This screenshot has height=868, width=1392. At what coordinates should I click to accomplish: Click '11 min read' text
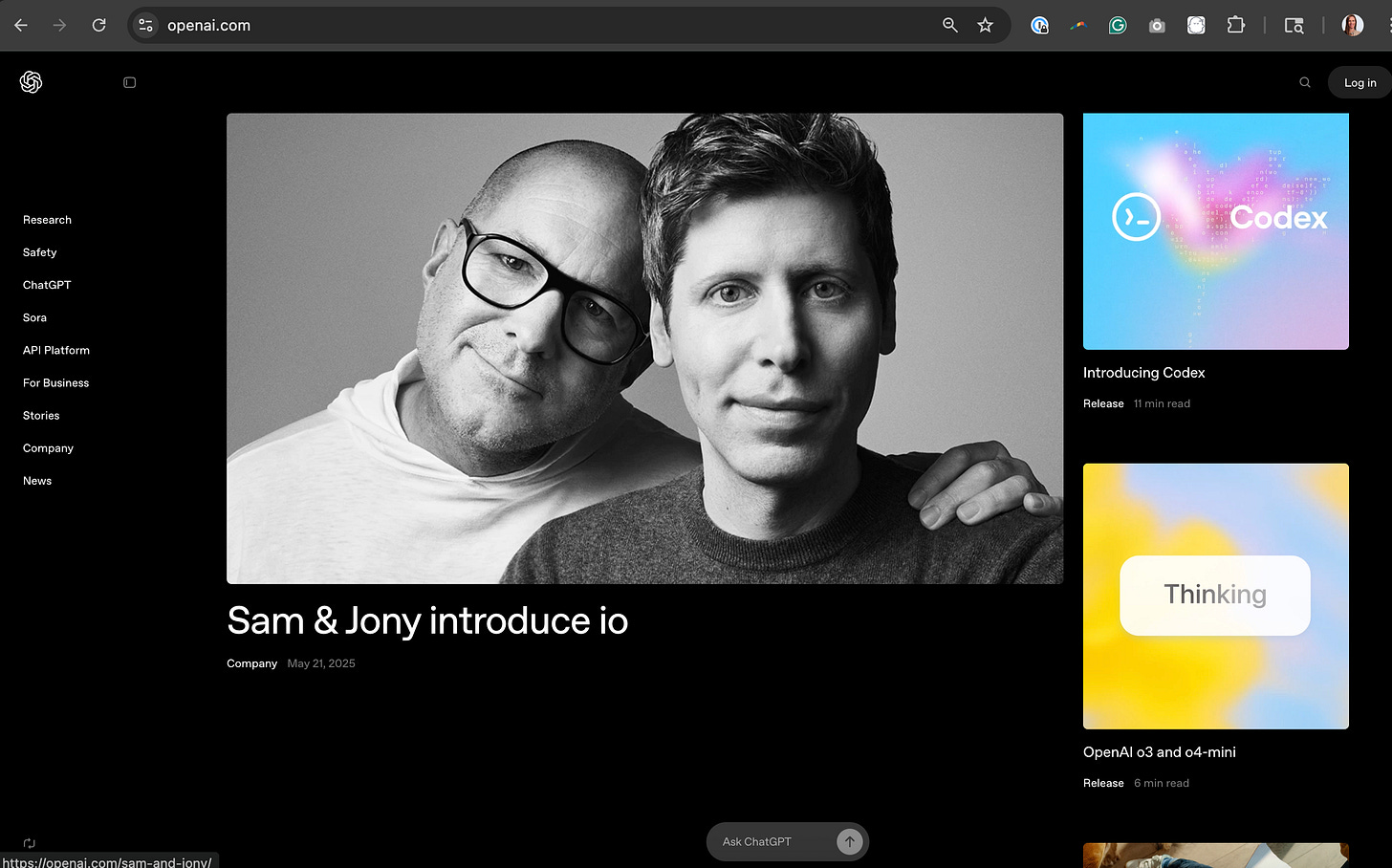pyautogui.click(x=1162, y=403)
